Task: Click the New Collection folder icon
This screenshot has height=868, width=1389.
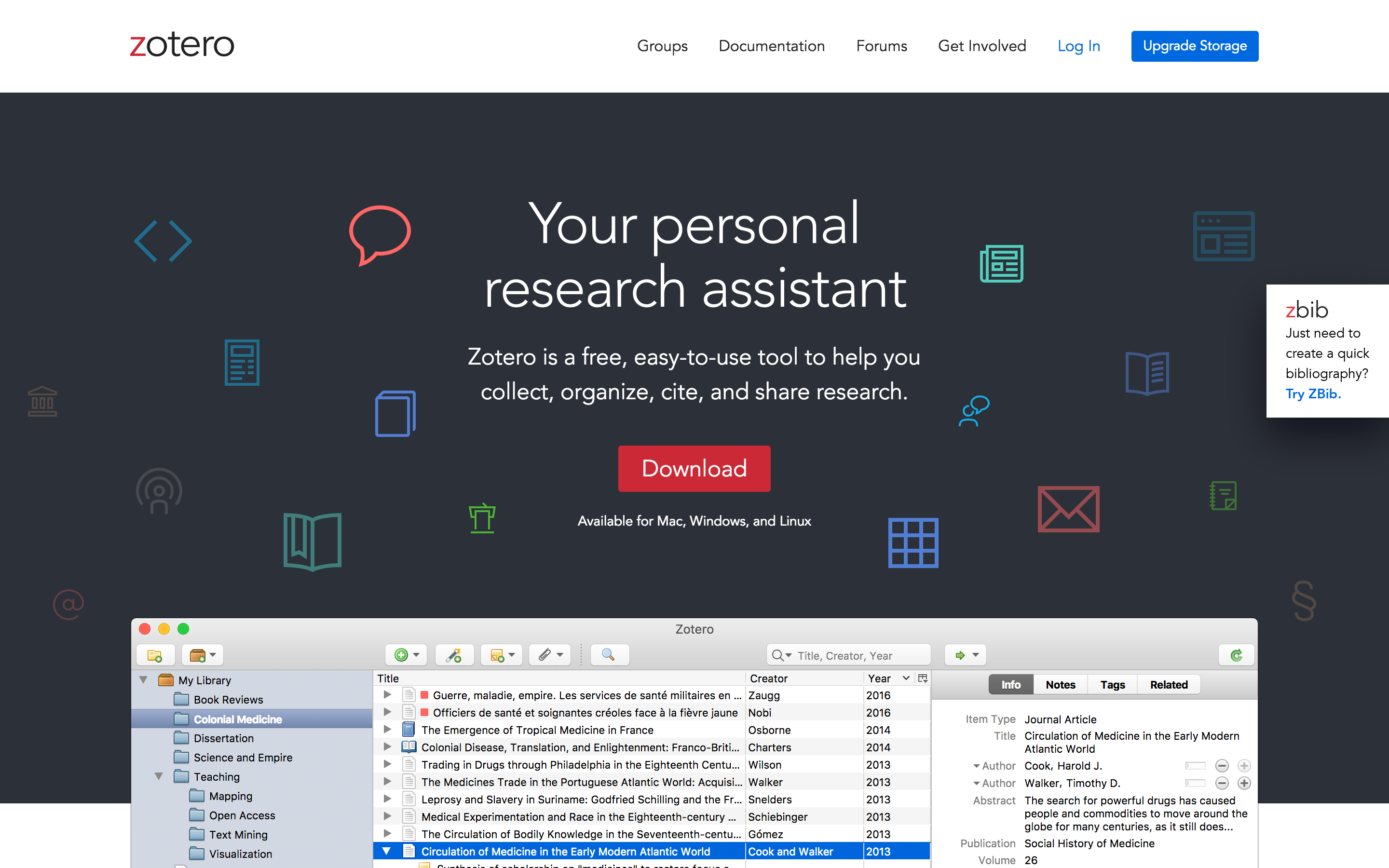Action: pos(156,655)
